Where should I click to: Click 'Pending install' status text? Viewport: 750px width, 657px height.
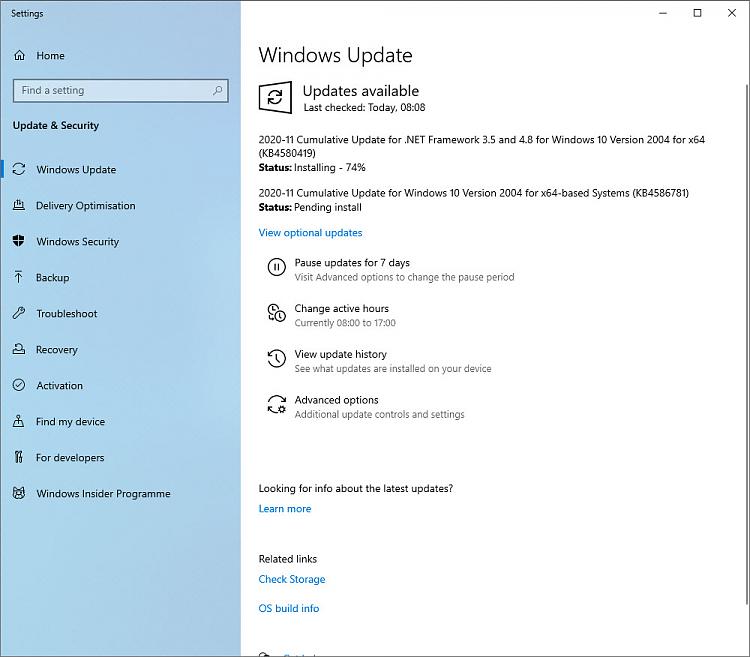tap(328, 207)
